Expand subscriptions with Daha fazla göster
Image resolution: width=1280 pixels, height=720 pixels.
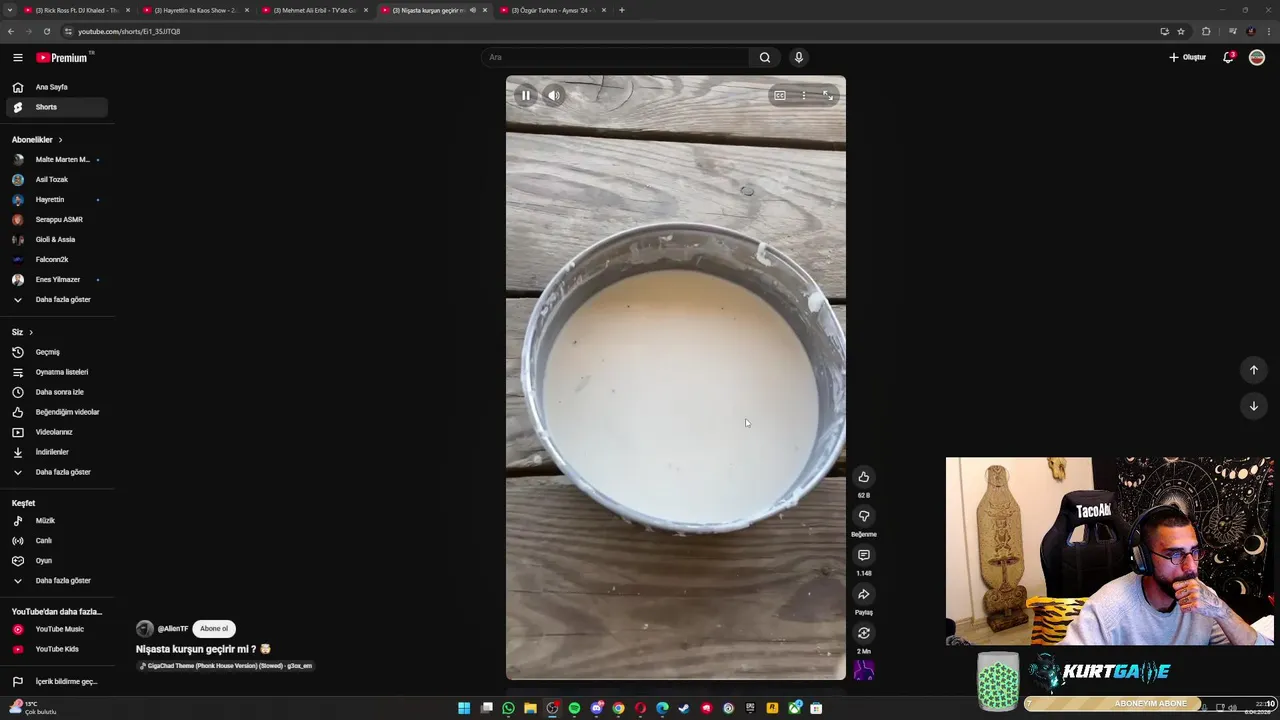point(57,300)
